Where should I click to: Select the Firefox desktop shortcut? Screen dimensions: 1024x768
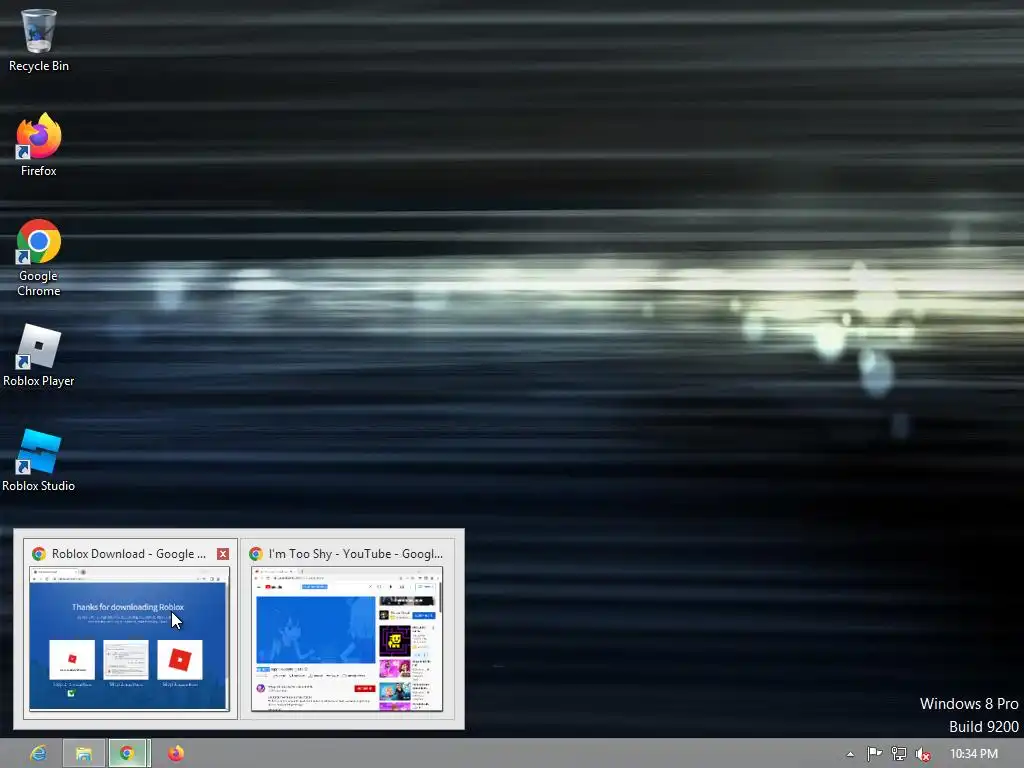click(39, 145)
